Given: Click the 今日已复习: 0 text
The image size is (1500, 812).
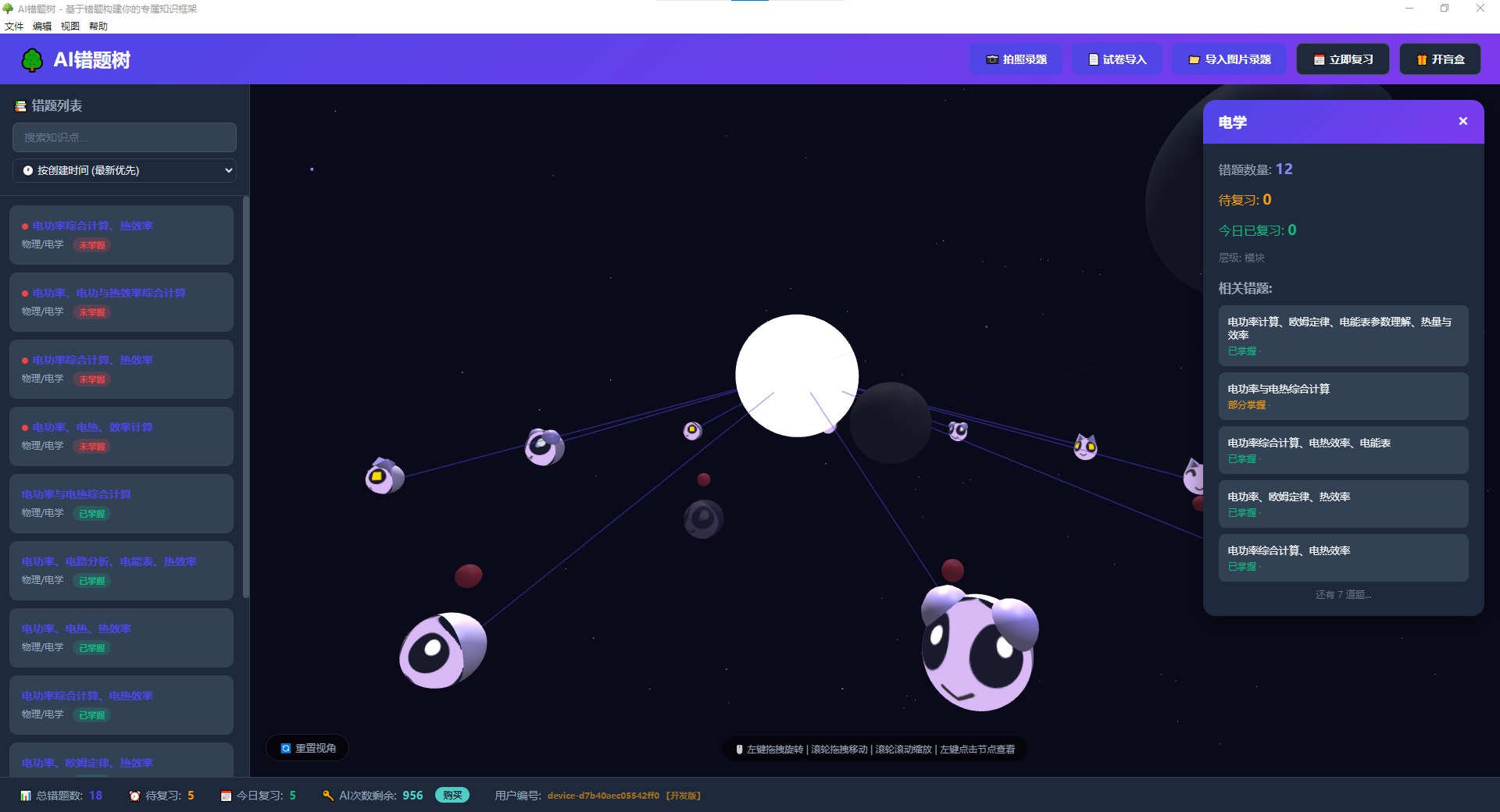Looking at the screenshot, I should point(1258,230).
